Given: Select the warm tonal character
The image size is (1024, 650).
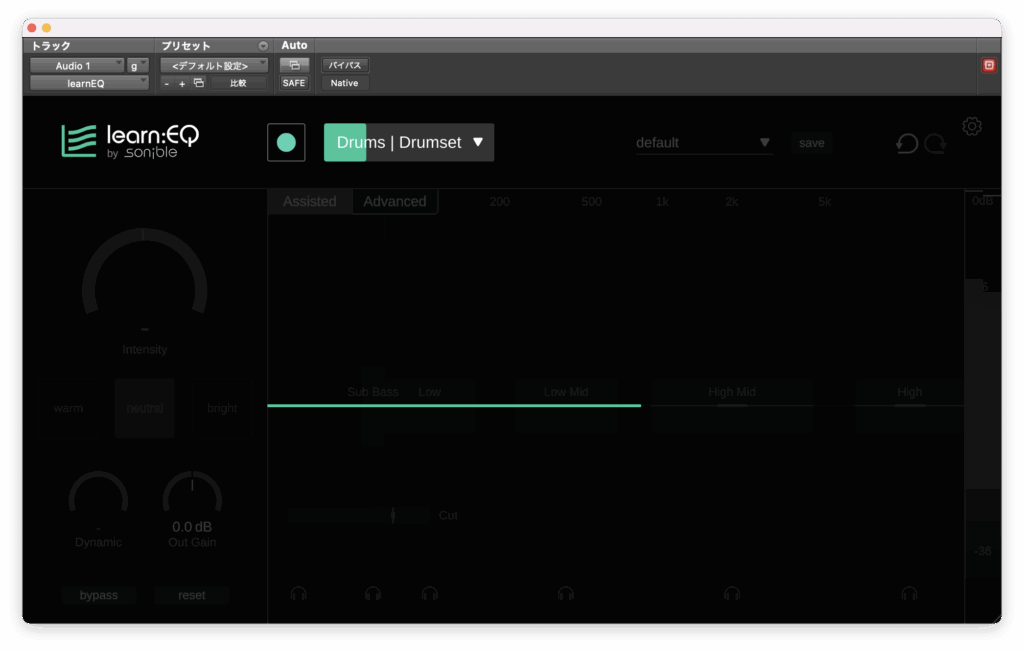Looking at the screenshot, I should tap(69, 408).
